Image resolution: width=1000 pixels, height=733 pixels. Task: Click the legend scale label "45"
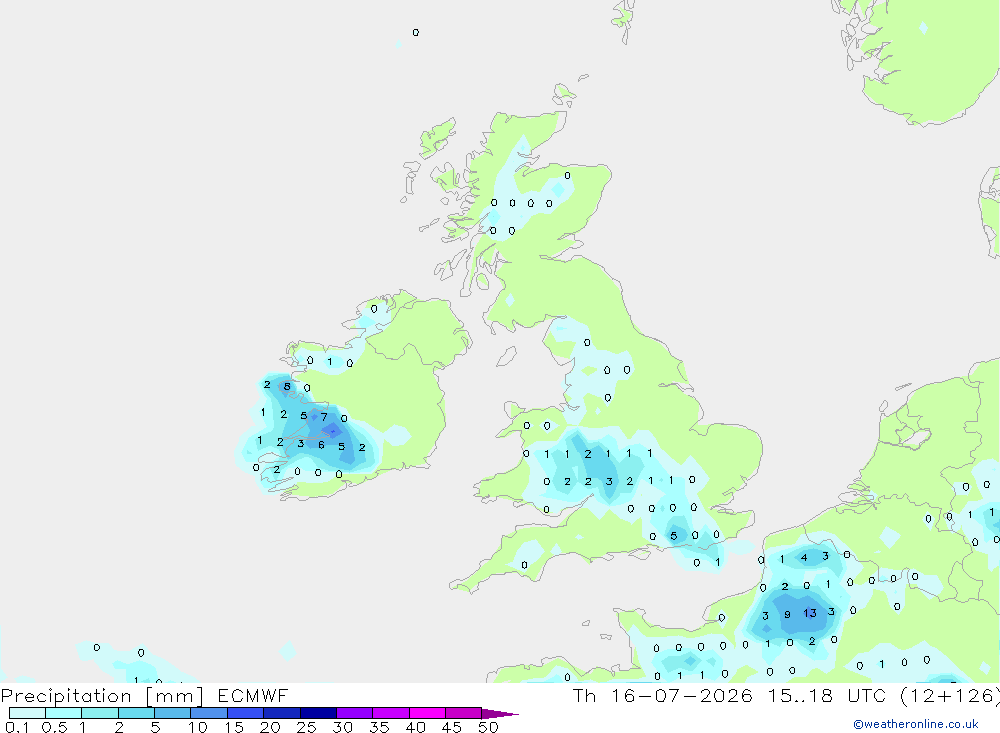tap(452, 727)
